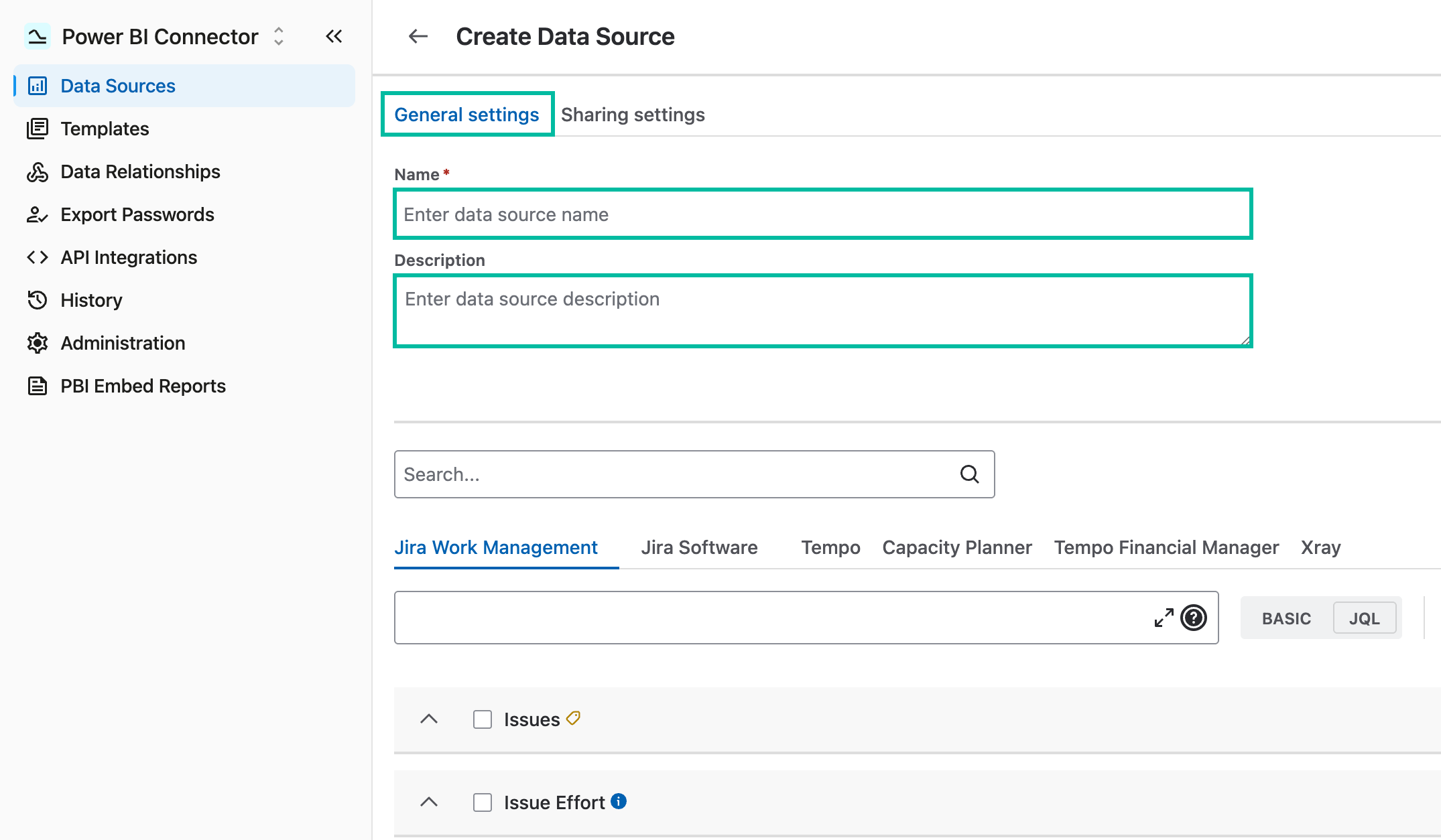Focus the Description text area

click(823, 311)
